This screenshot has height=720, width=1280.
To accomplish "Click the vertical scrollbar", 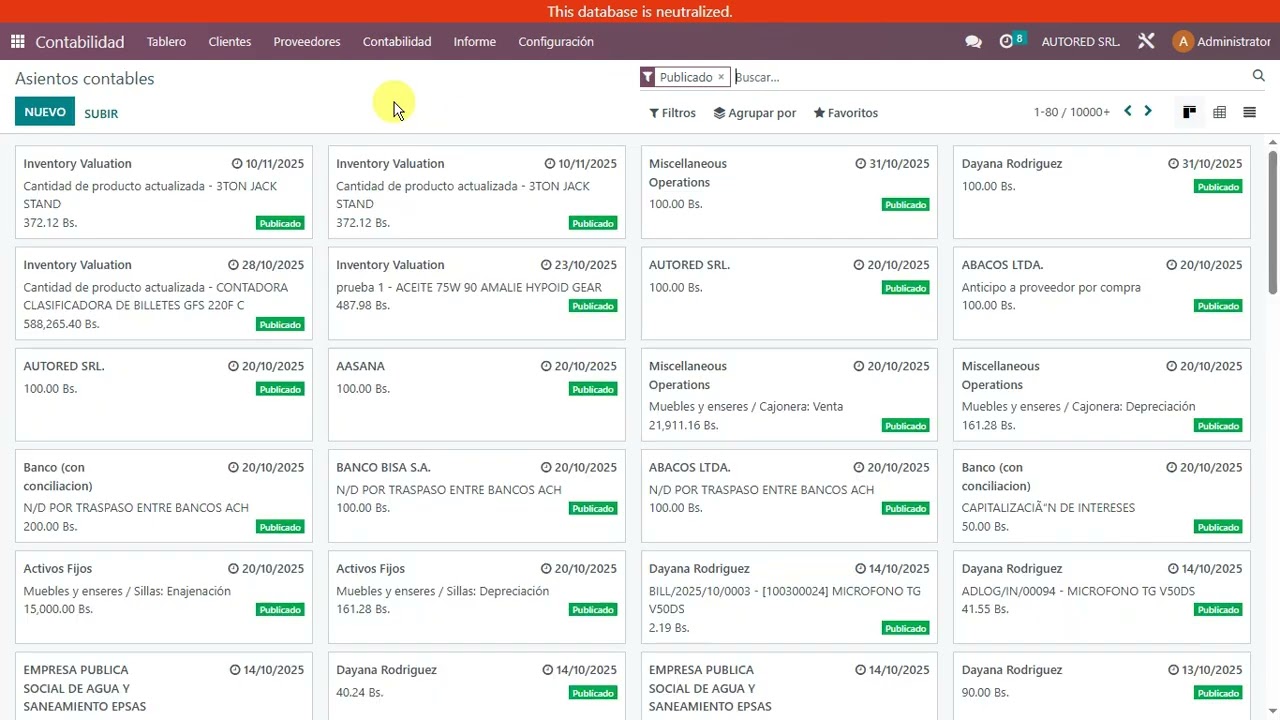I will (x=1273, y=222).
